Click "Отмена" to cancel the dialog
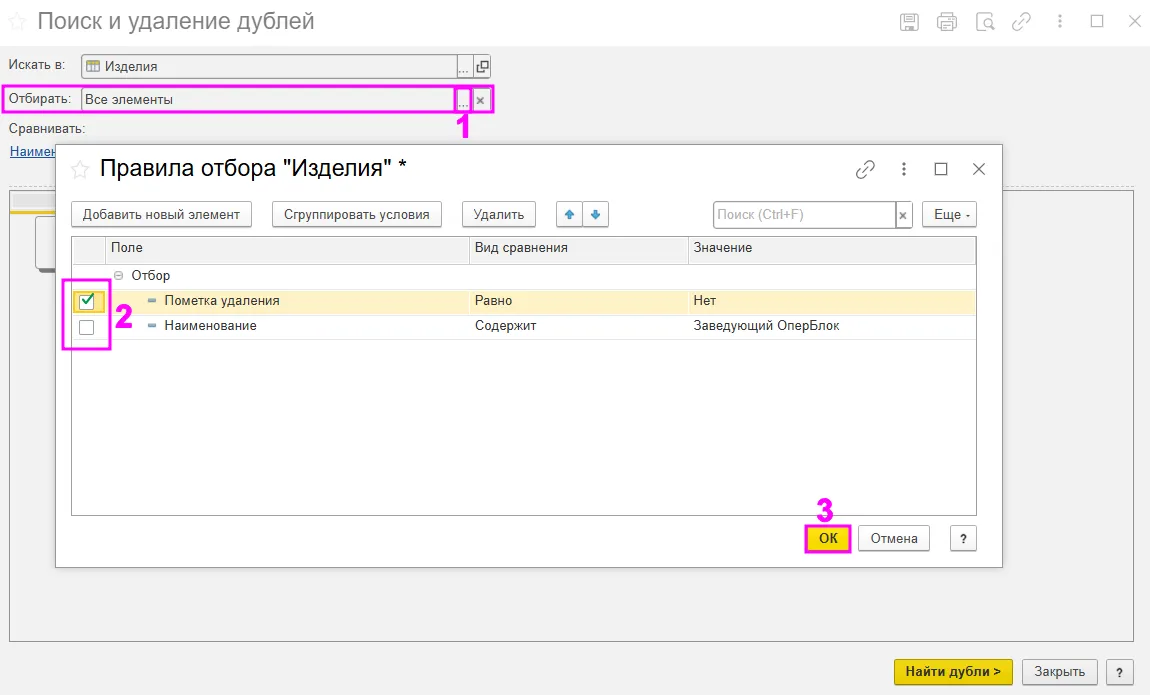The image size is (1150, 695). 894,539
